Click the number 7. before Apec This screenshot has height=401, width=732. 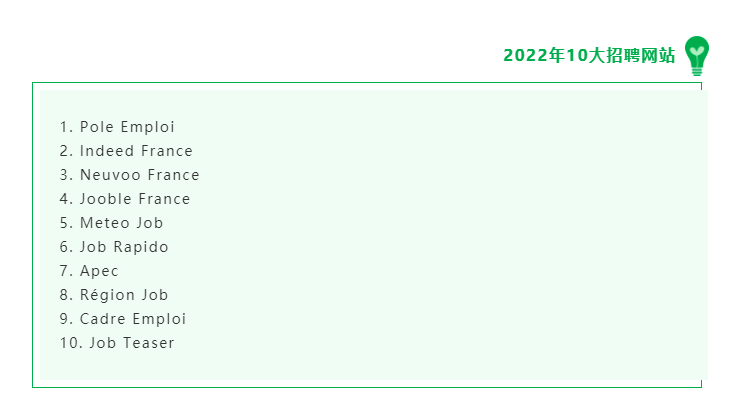click(66, 271)
